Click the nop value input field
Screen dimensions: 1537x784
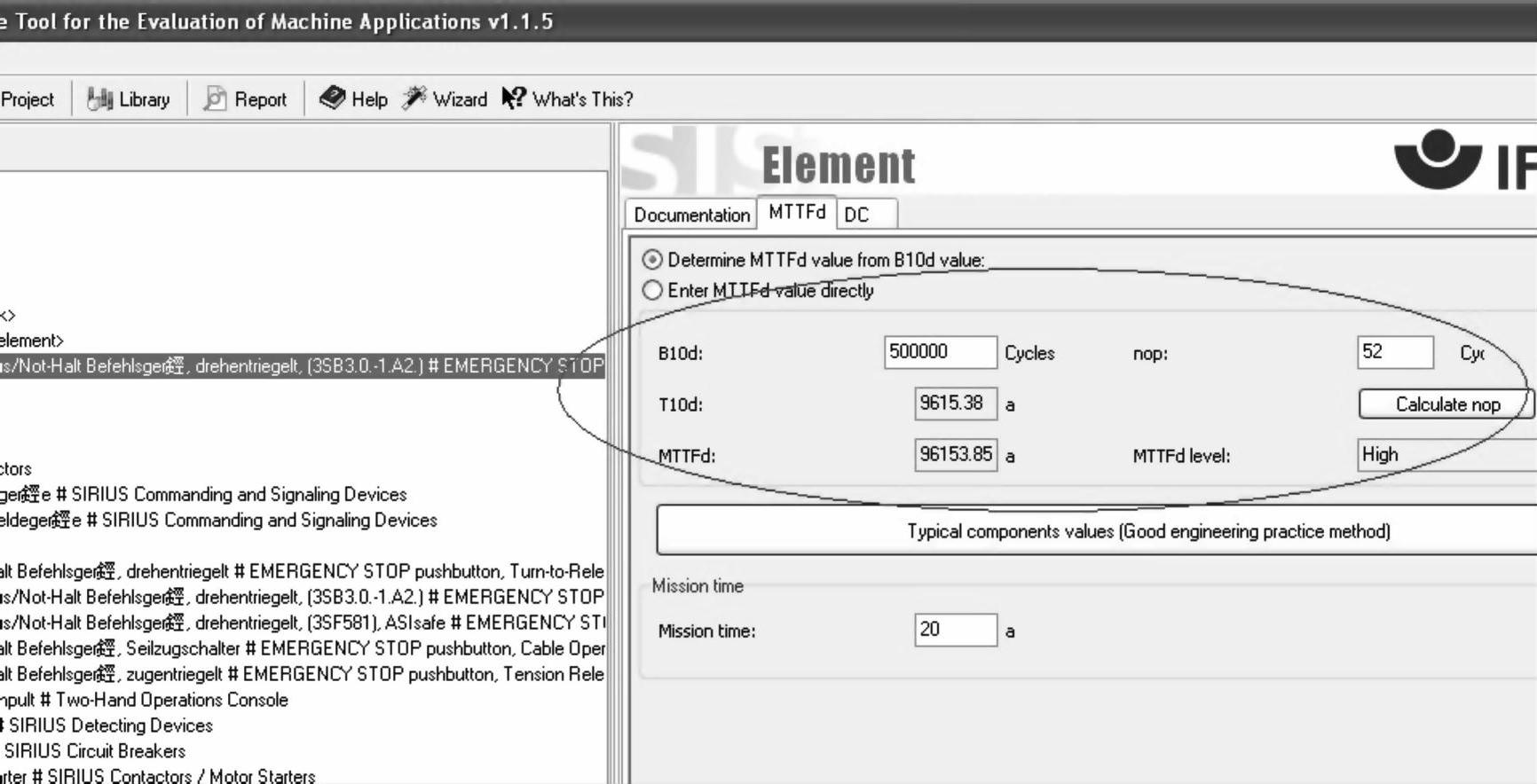(1395, 352)
